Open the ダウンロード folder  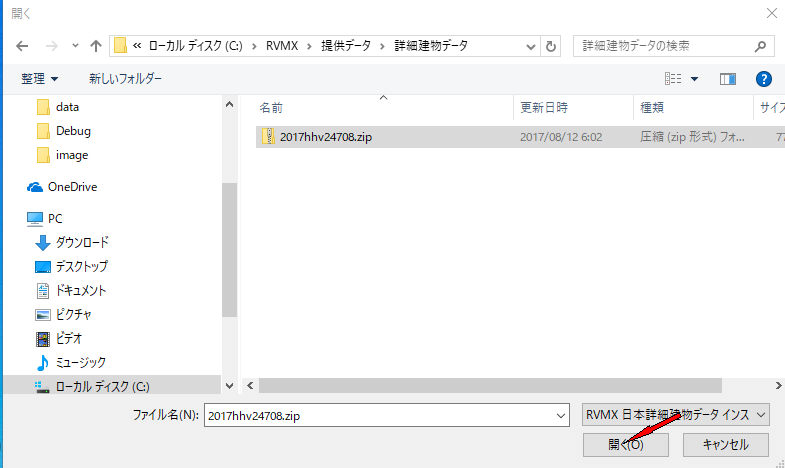(x=82, y=242)
